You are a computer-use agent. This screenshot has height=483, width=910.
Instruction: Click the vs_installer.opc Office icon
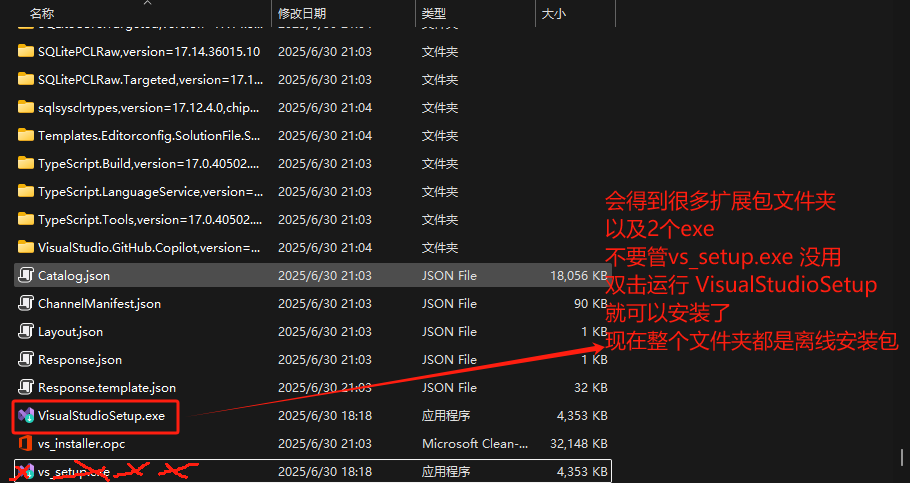[26, 444]
